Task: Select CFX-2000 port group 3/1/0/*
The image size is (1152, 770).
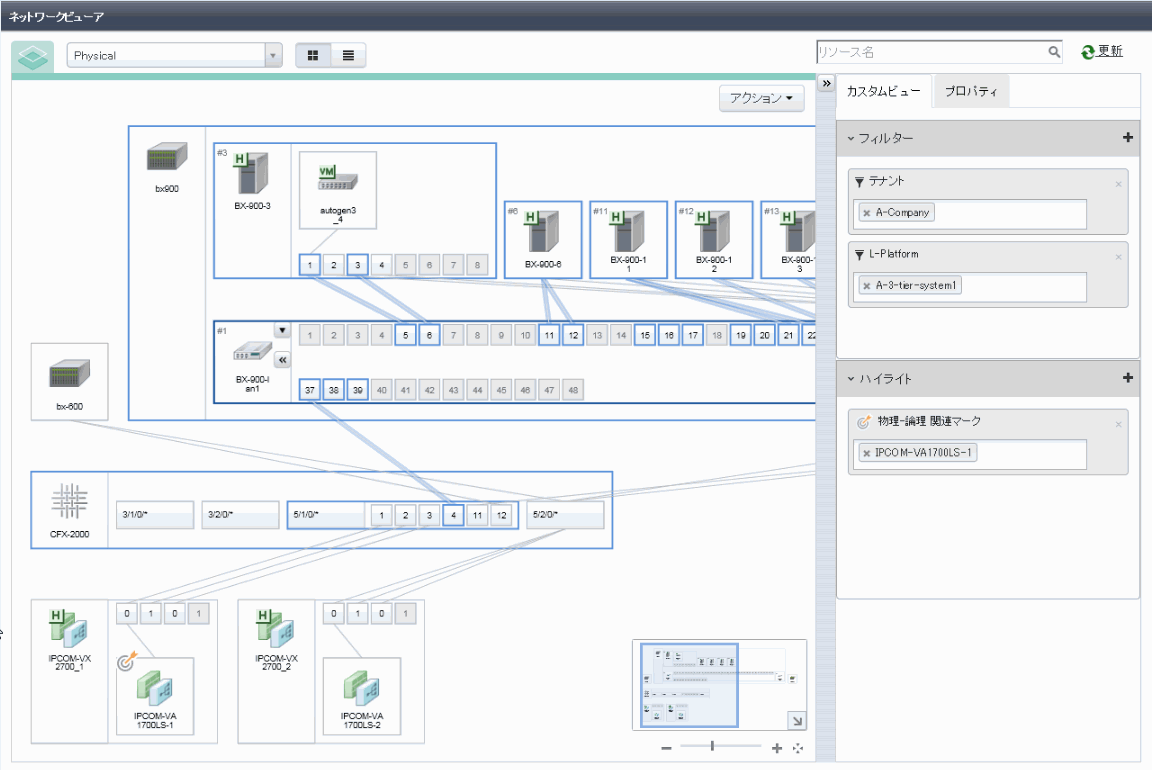Action: [154, 514]
